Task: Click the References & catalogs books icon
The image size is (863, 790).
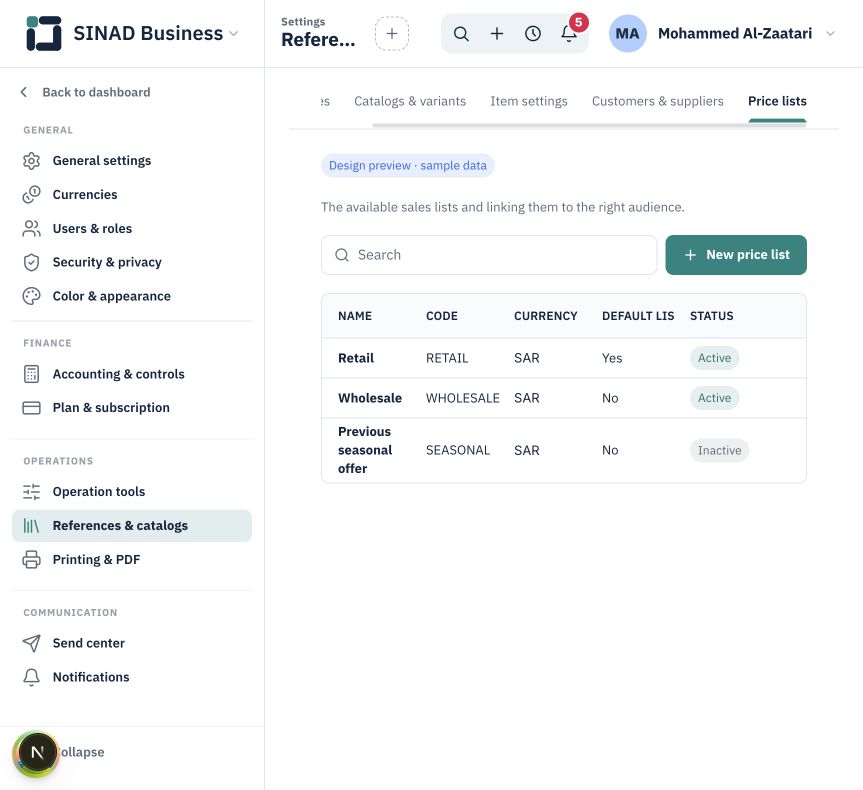Action: point(31,526)
